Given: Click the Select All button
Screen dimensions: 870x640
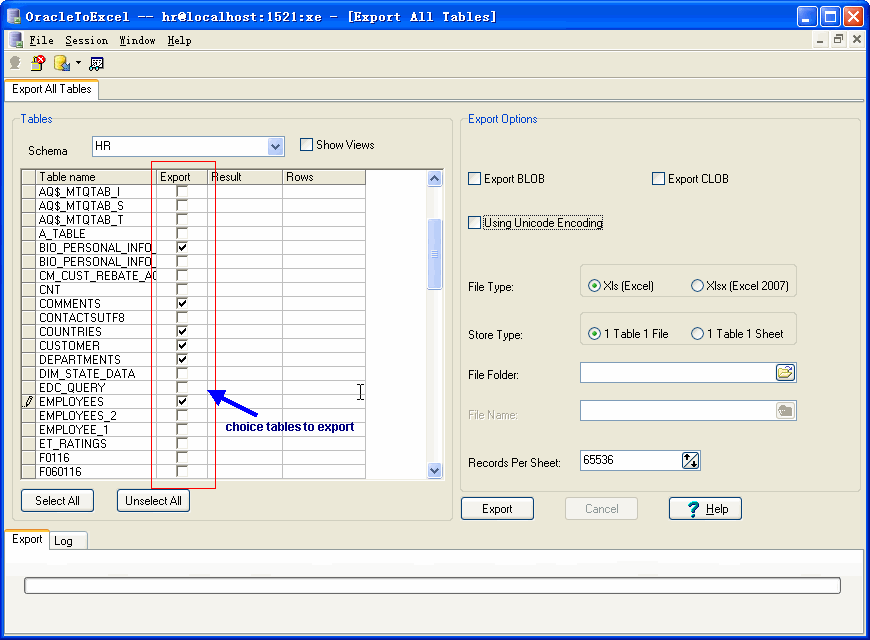Looking at the screenshot, I should click(57, 501).
